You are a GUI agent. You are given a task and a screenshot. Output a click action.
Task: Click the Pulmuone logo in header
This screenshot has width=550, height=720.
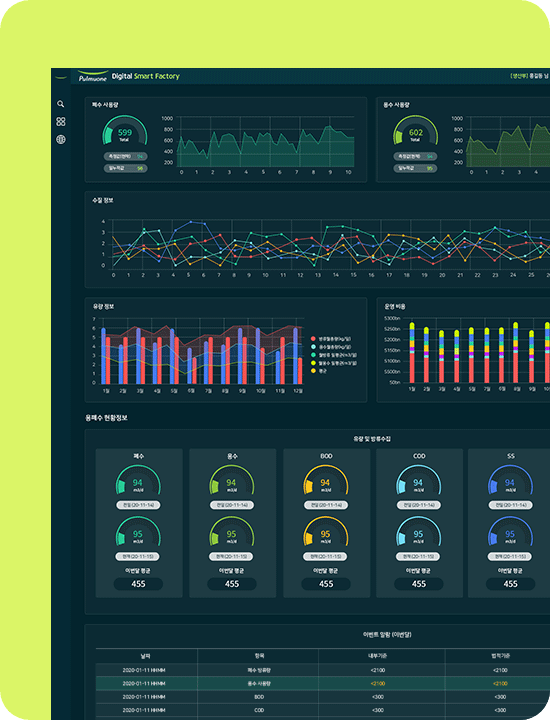[x=93, y=76]
